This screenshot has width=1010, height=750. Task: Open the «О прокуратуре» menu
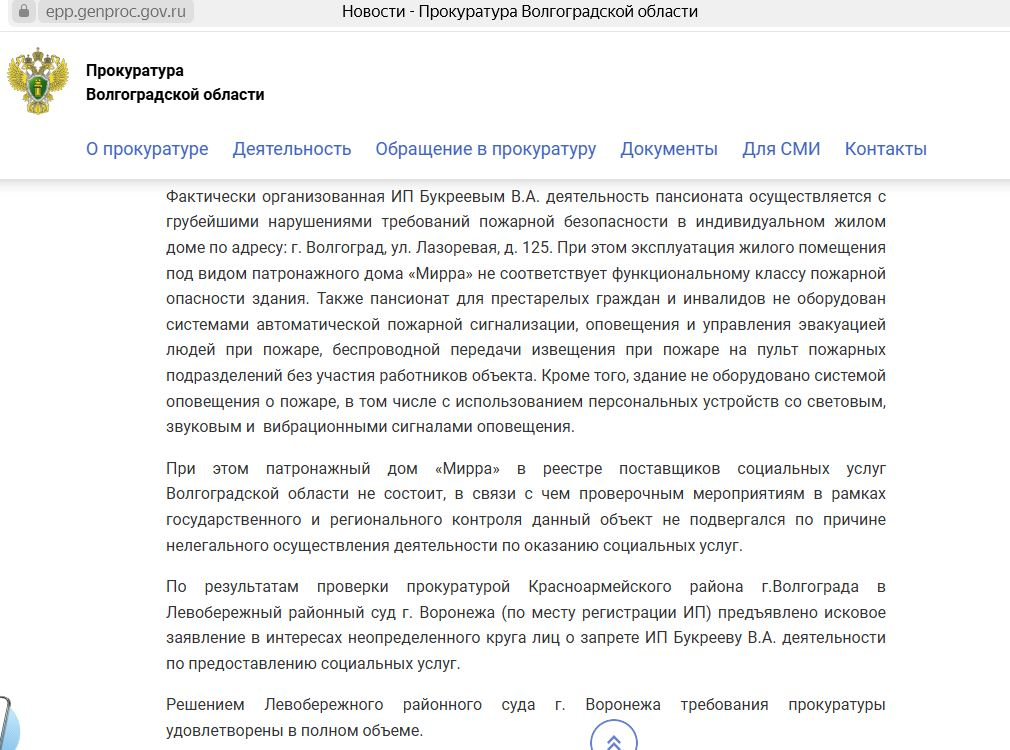pos(147,149)
